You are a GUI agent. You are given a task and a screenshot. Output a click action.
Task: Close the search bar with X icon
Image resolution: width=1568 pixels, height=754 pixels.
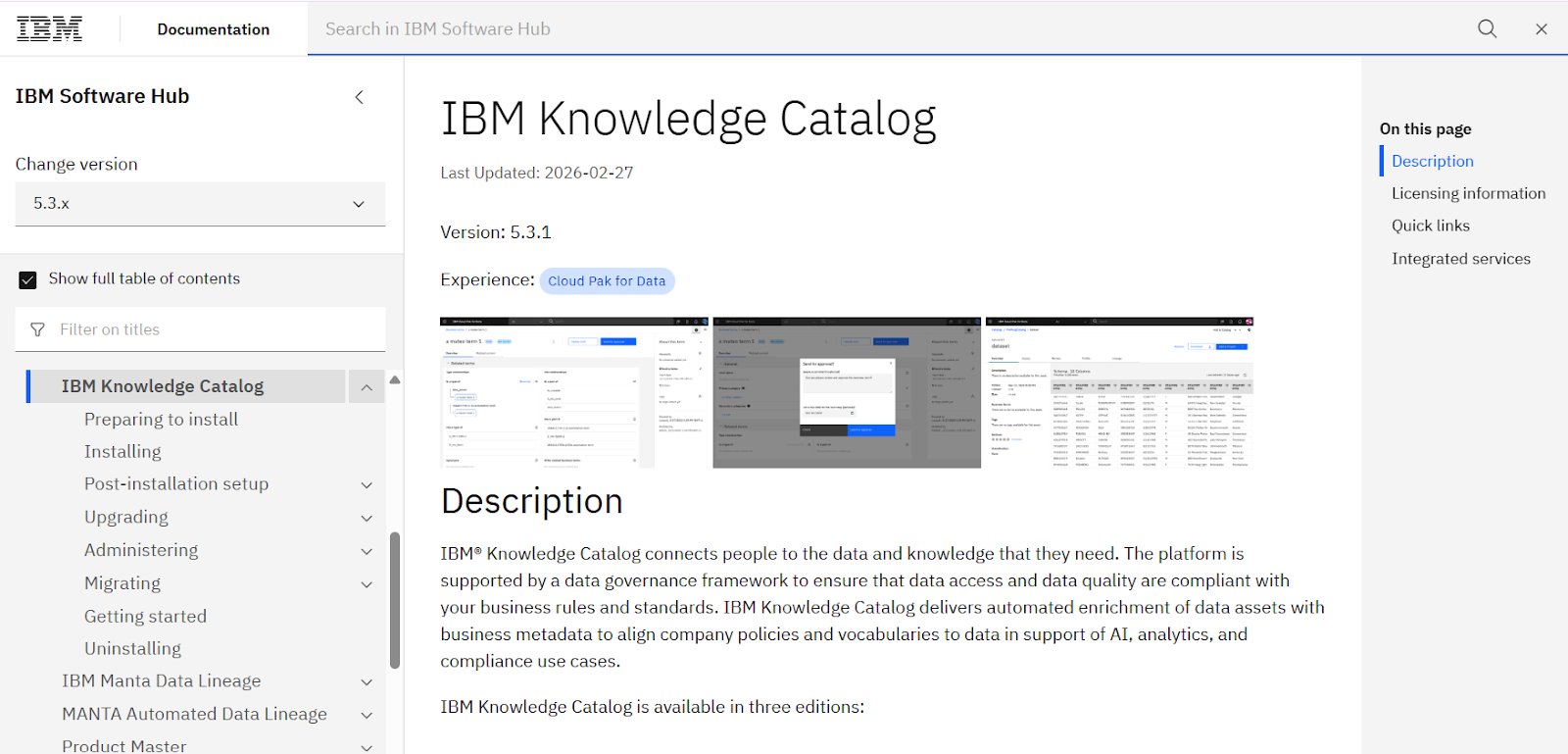[1542, 29]
